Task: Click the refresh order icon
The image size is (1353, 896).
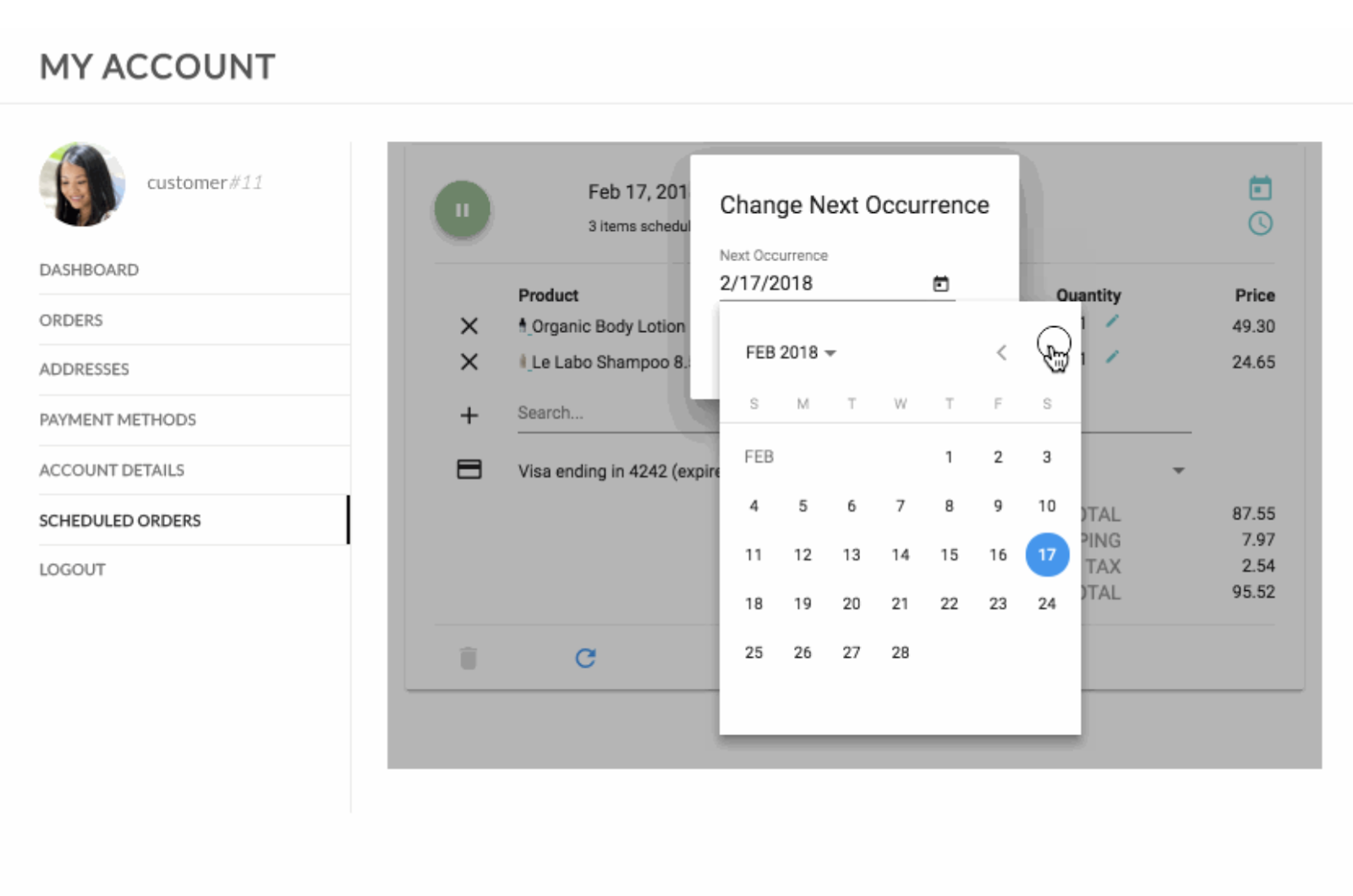Action: 587,658
